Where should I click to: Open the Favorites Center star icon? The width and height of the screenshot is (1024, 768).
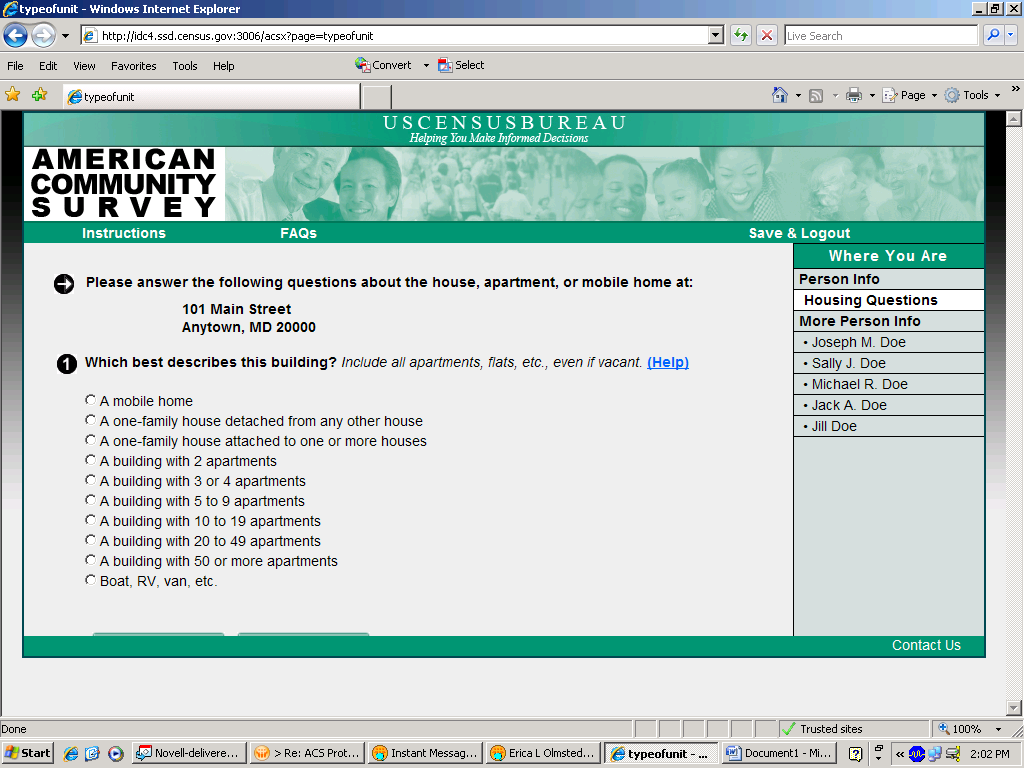(x=12, y=95)
